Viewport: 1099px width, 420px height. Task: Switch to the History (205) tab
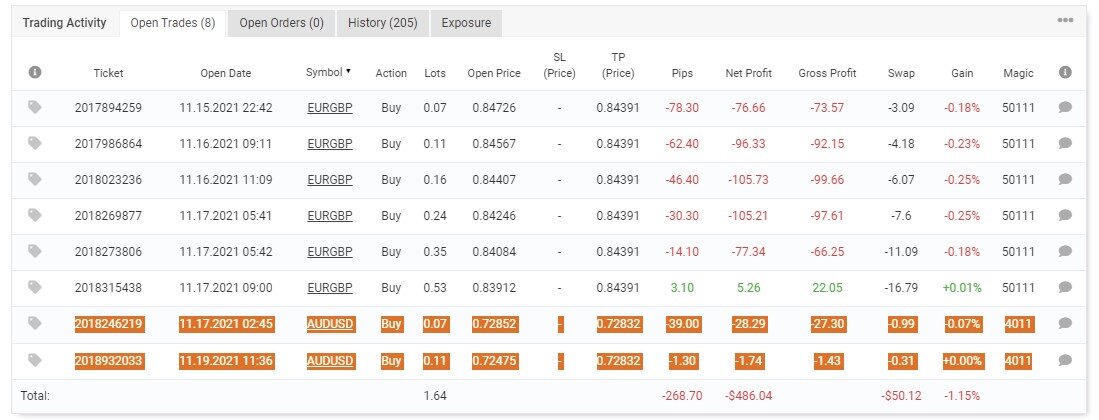pos(383,23)
